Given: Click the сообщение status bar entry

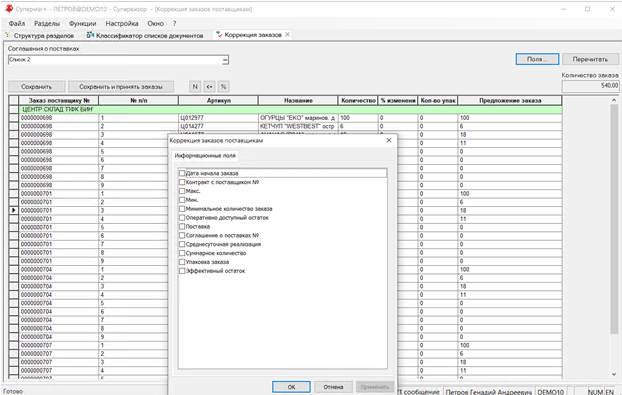Looking at the screenshot, I should 420,391.
